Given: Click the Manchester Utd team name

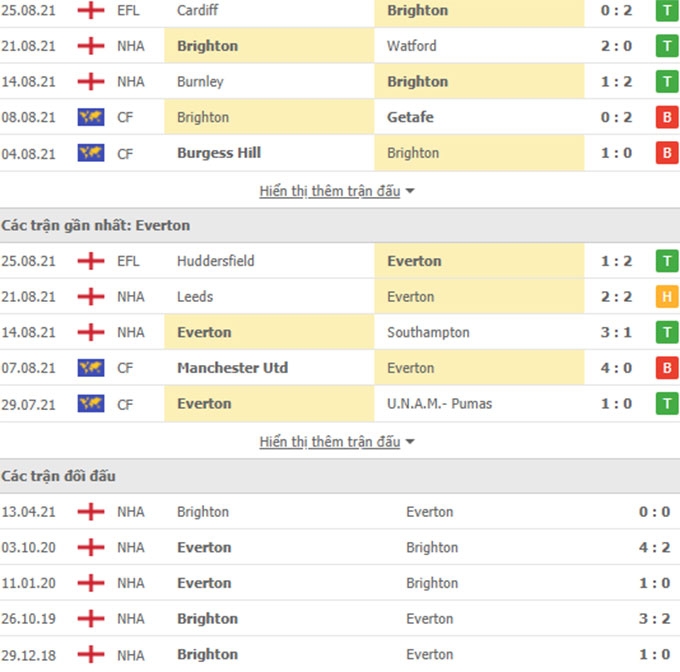Looking at the screenshot, I should pos(232,368).
